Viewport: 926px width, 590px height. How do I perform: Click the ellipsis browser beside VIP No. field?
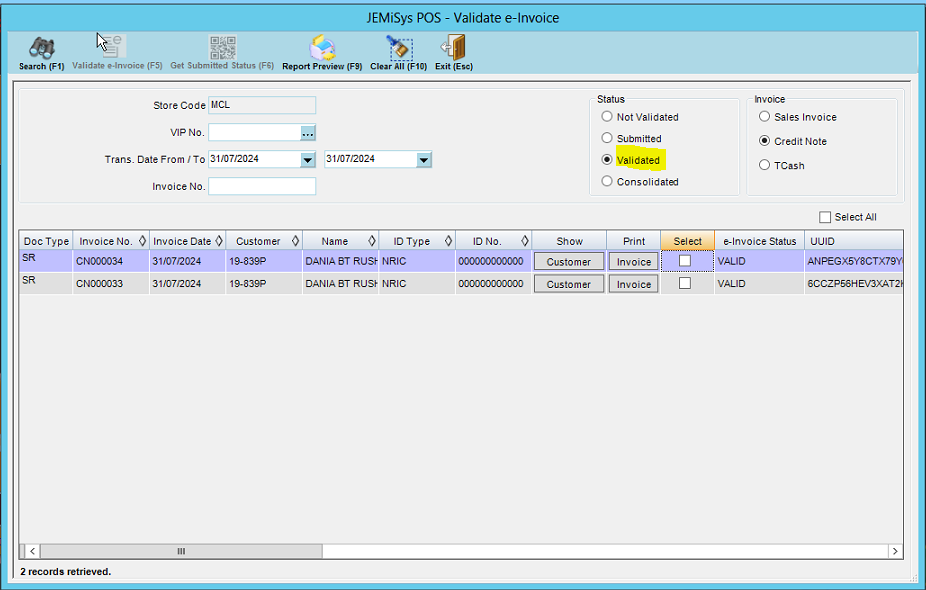tap(308, 132)
